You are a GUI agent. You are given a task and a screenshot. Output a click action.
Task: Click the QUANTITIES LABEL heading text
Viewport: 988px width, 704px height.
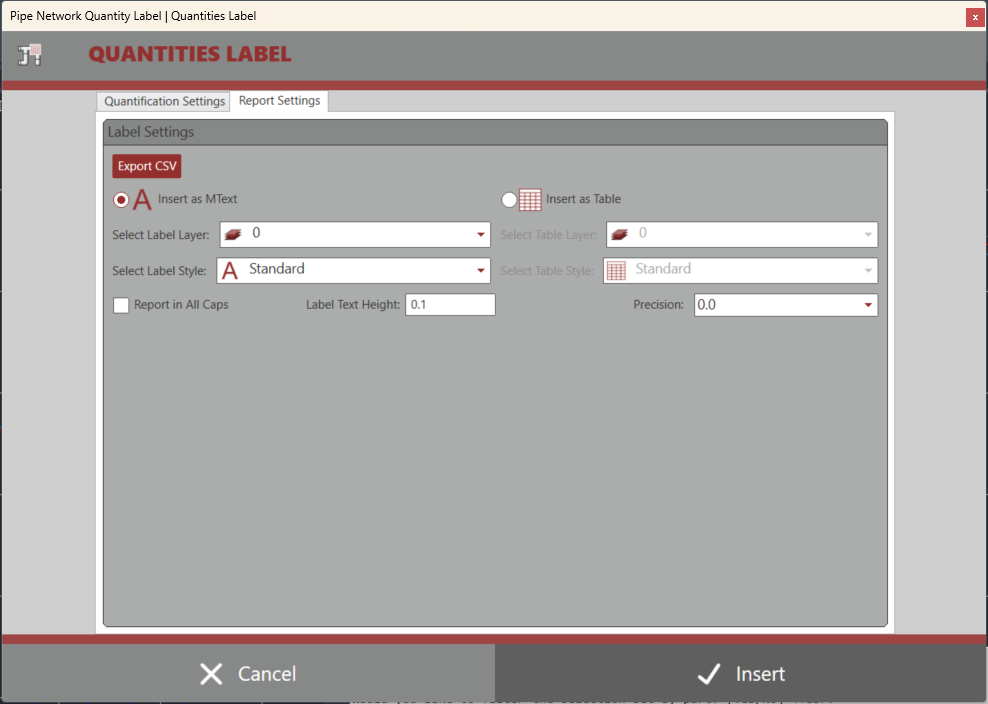point(190,54)
